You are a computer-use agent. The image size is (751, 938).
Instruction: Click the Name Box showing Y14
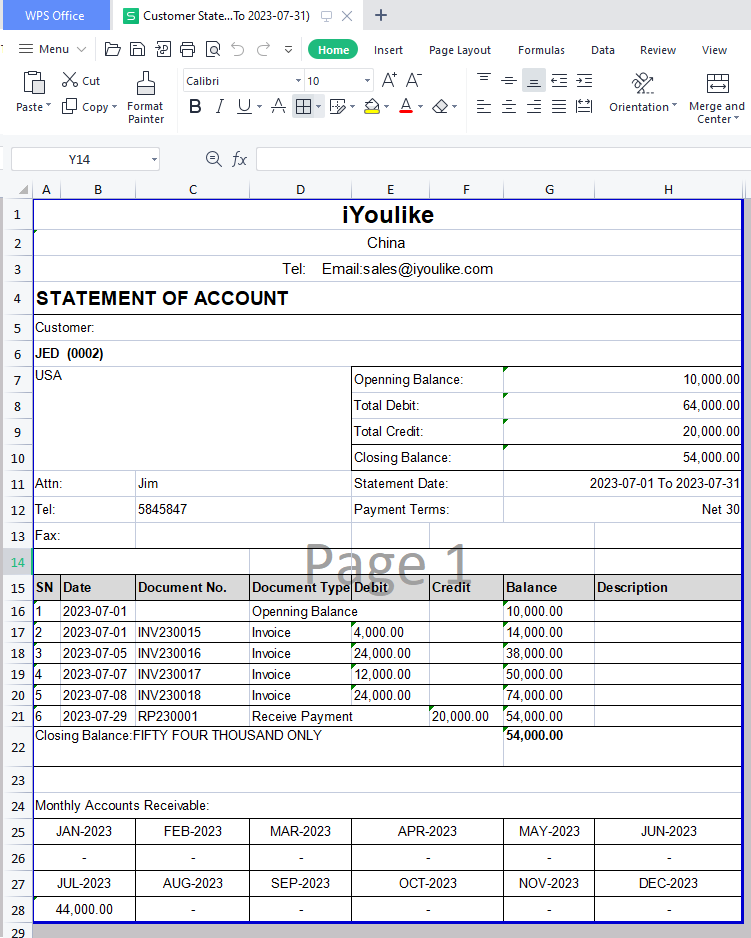pyautogui.click(x=80, y=159)
